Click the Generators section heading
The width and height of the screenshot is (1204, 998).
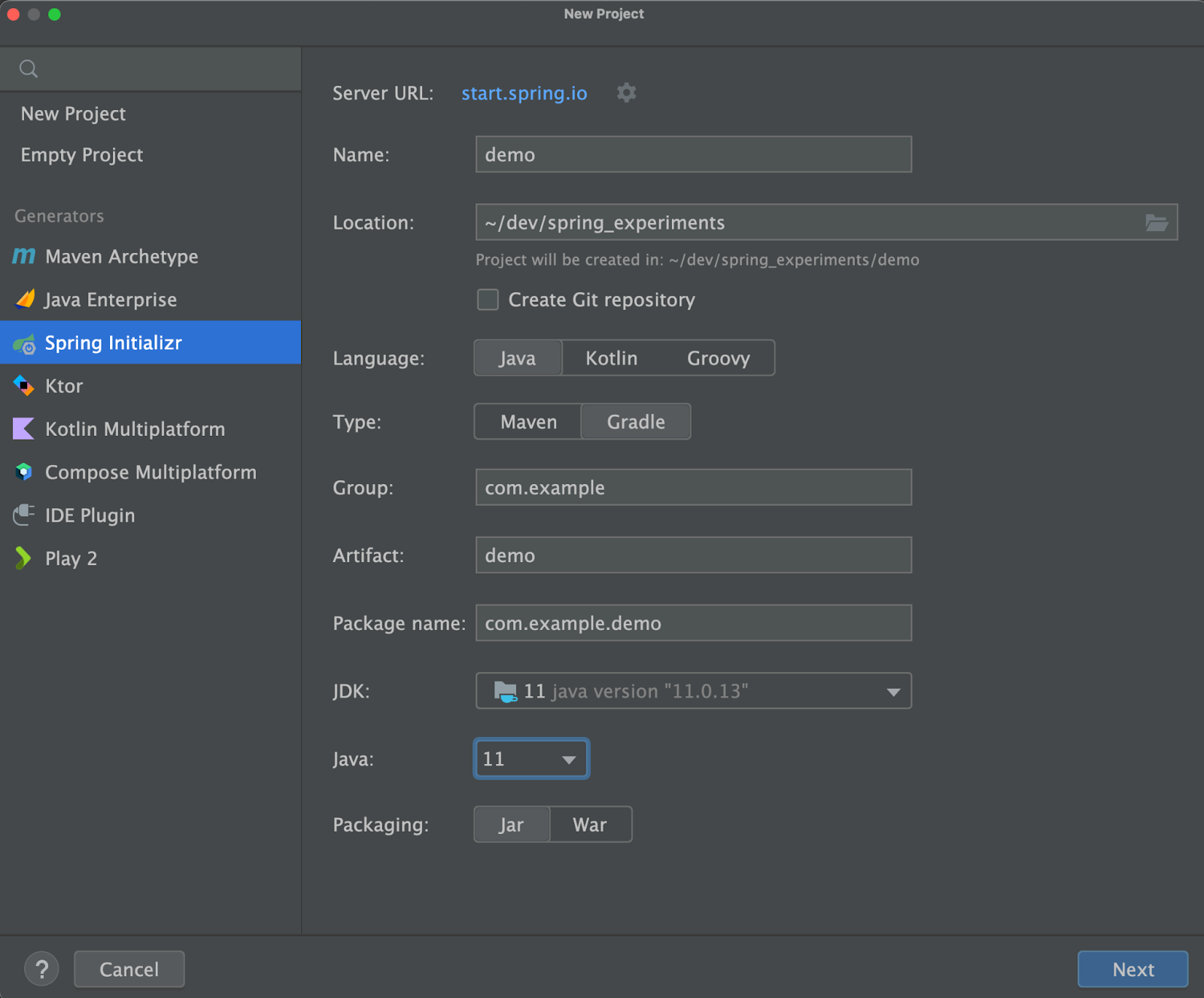point(59,216)
